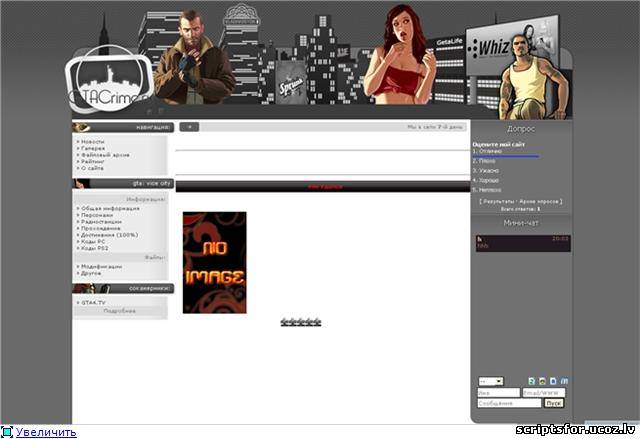
Task: Open Общая информация link
Action: pos(110,208)
